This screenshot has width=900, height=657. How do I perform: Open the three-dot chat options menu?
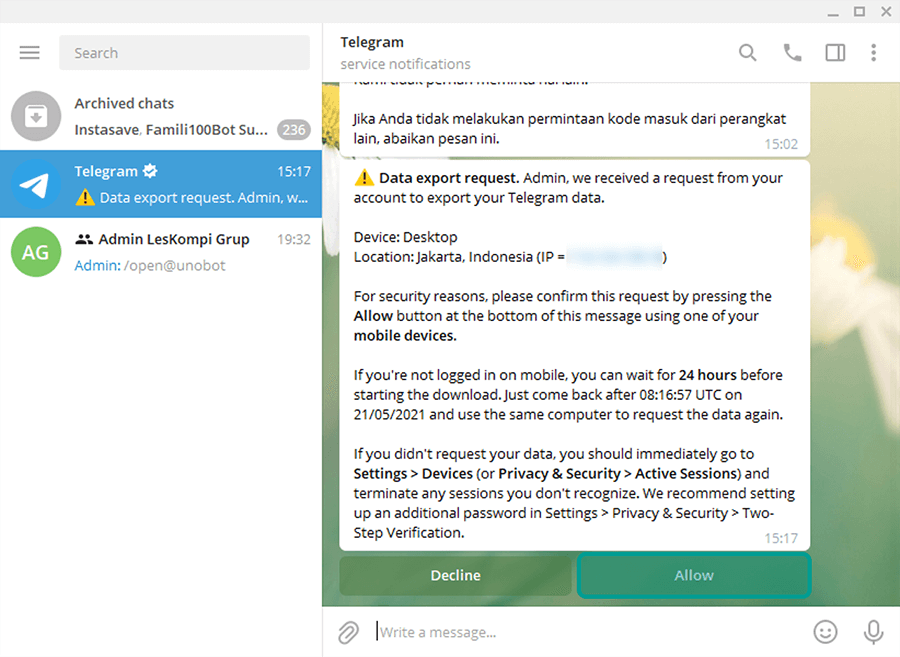874,53
